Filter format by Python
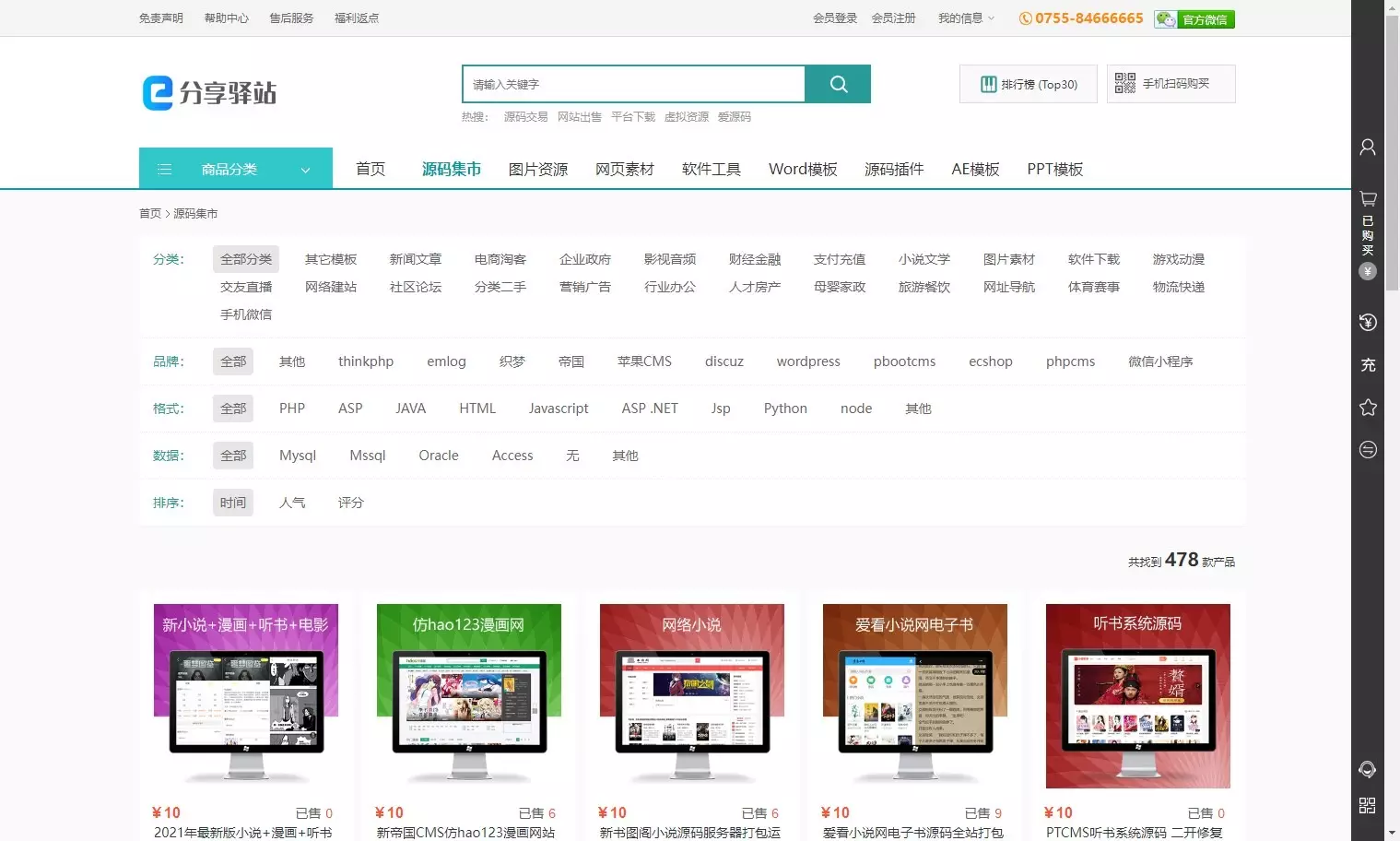The height and width of the screenshot is (841, 1400). click(x=785, y=409)
